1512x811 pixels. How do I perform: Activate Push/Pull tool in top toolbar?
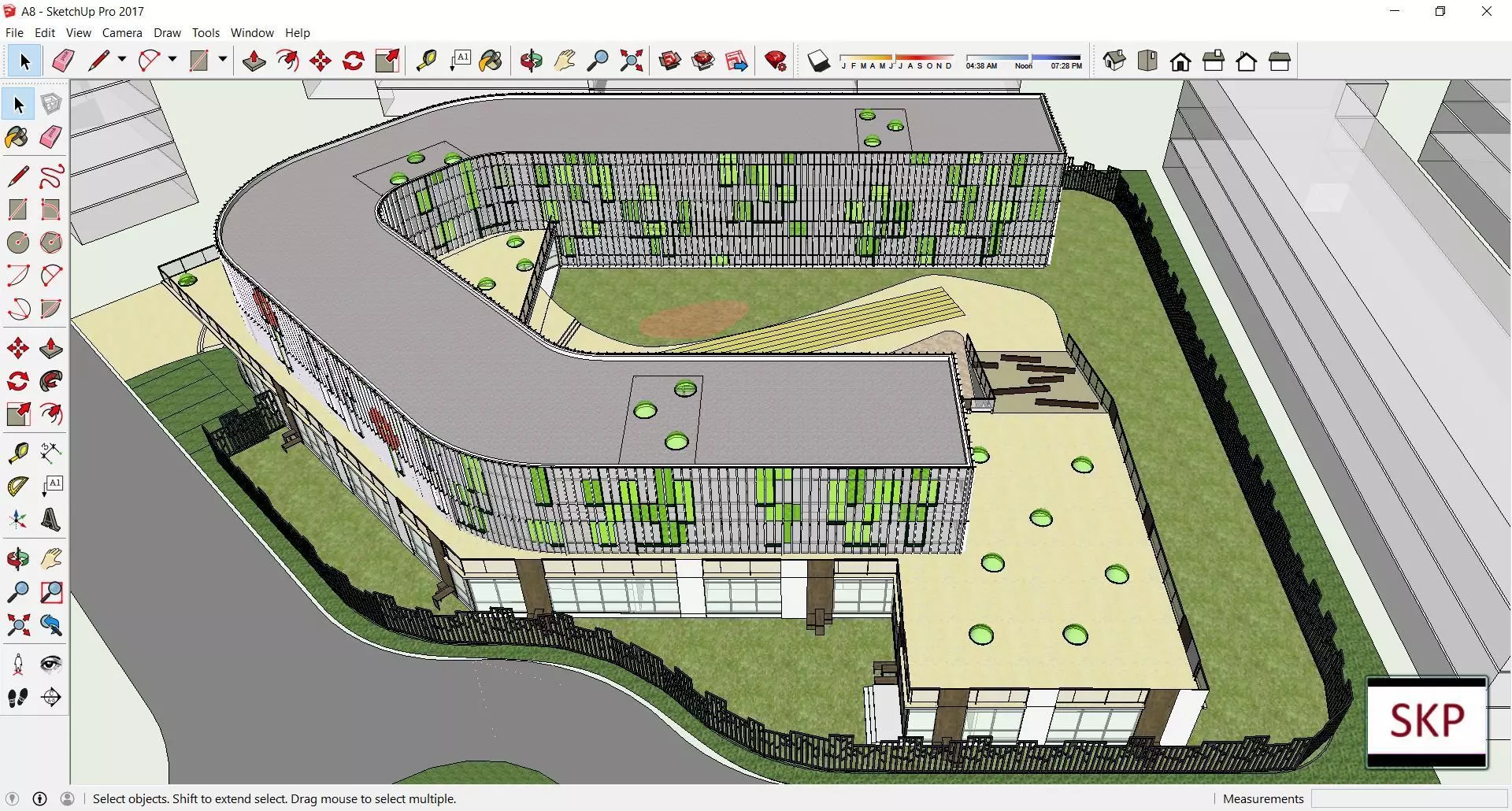coord(254,61)
